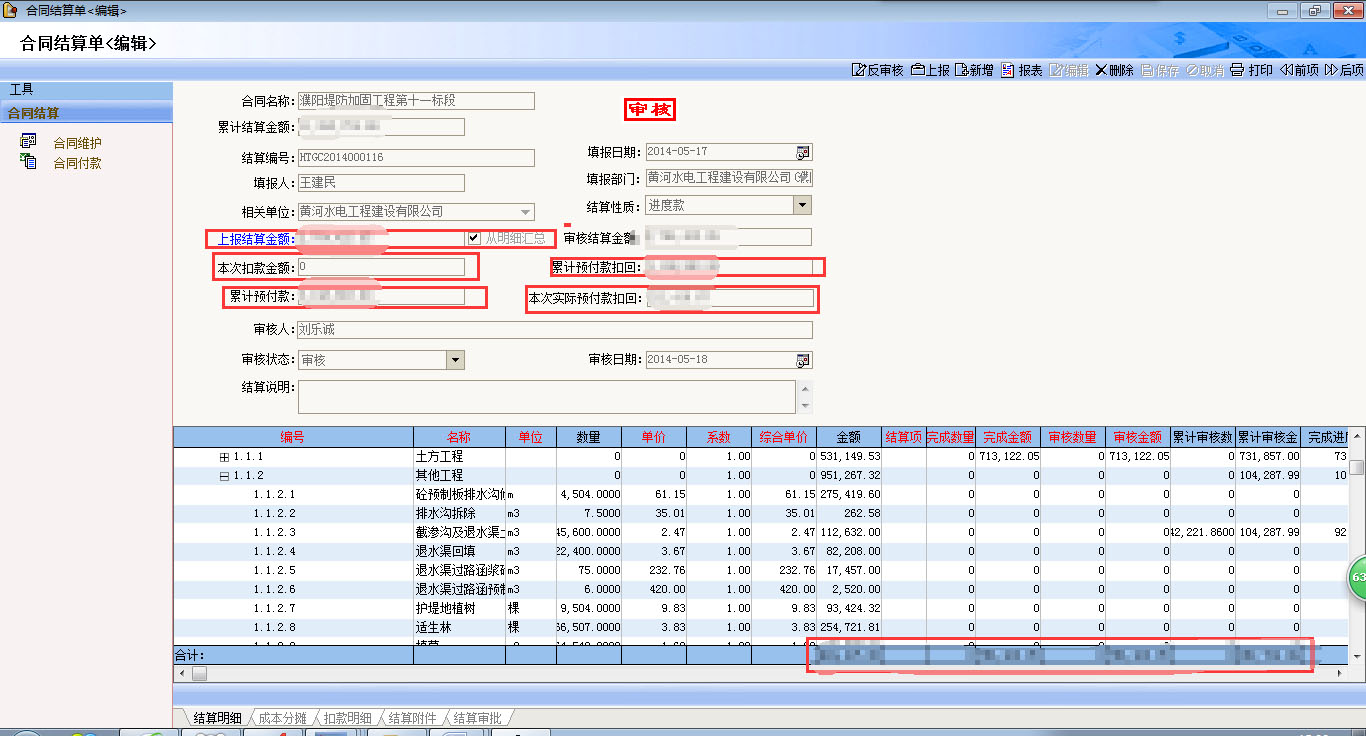Click the 上报结算金额 link label
This screenshot has width=1366, height=736.
tap(253, 239)
